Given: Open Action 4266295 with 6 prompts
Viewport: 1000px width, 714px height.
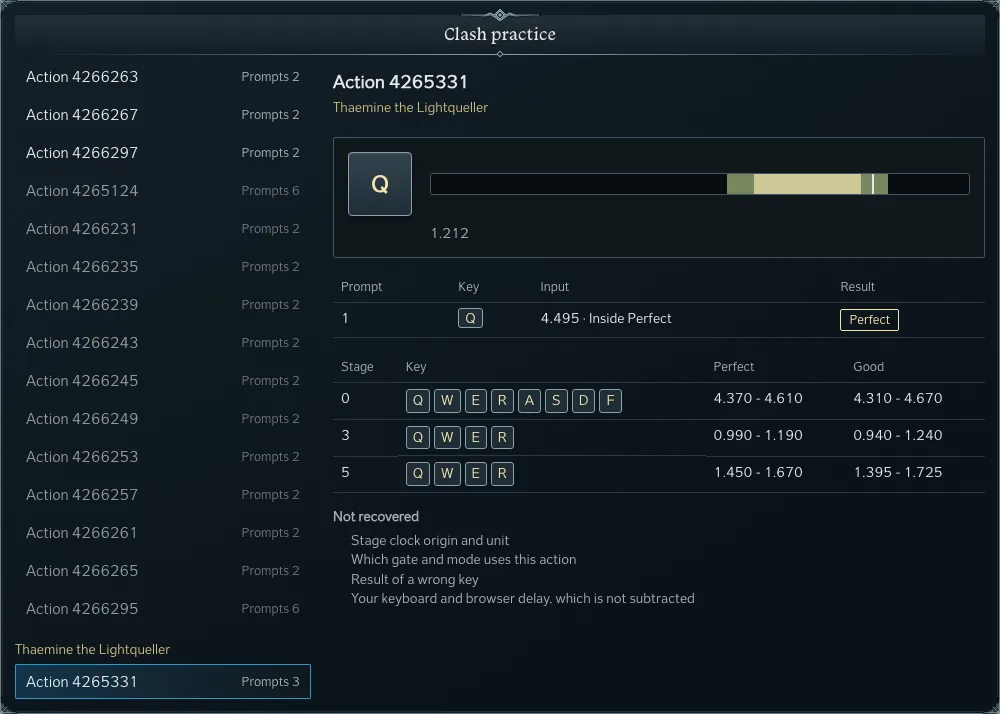Looking at the screenshot, I should (x=163, y=609).
